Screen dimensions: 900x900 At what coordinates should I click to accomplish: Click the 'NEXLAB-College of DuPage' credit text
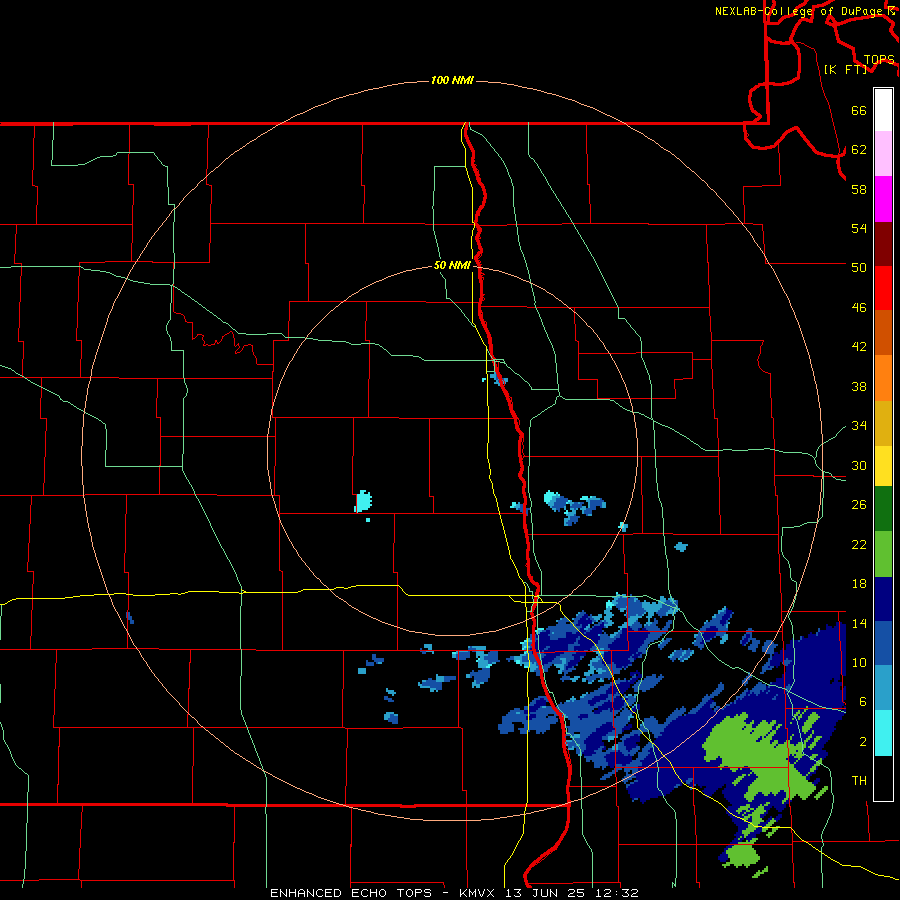click(798, 11)
